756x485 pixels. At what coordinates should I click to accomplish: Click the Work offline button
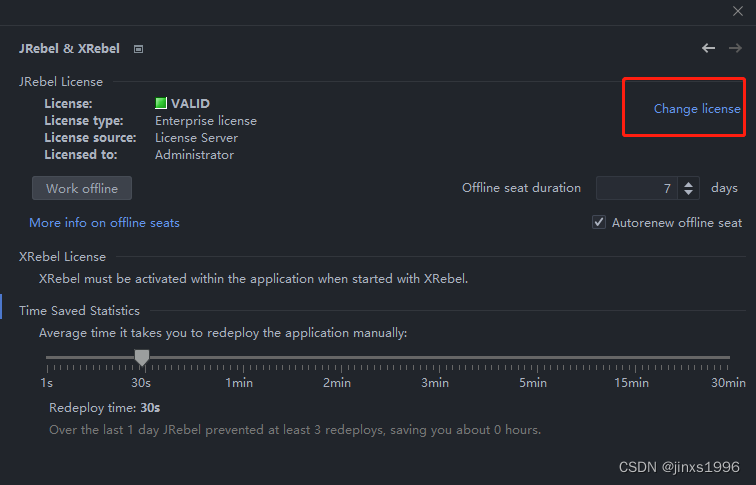[x=82, y=188]
